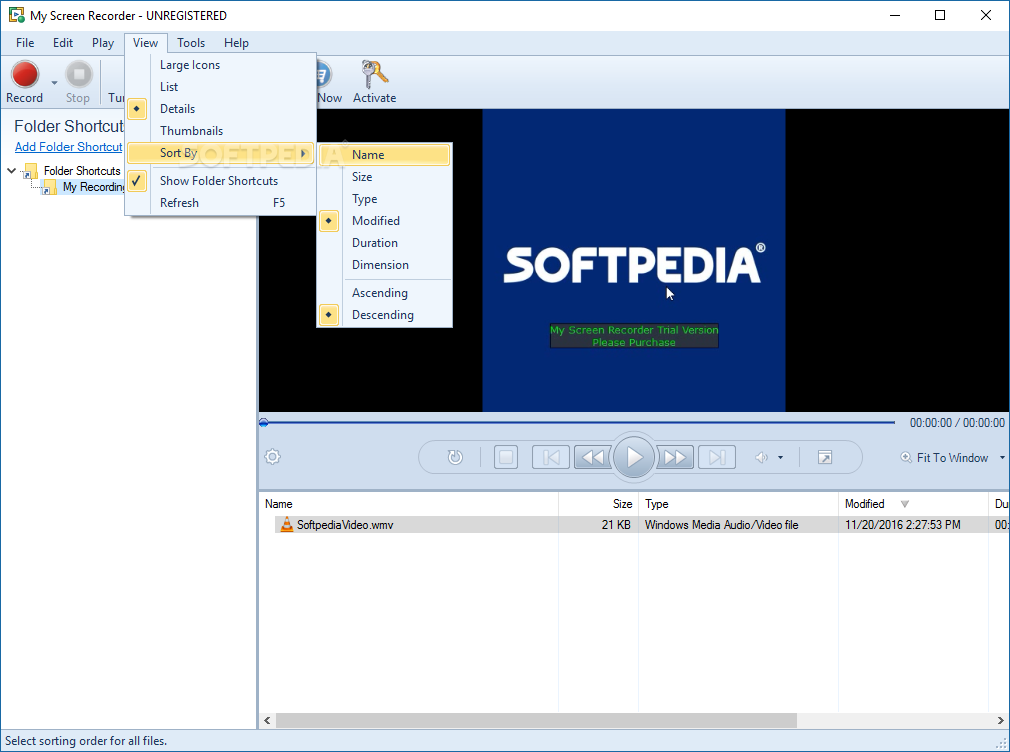
Task: Click the Folder Shortcuts tree label
Action: (82, 171)
